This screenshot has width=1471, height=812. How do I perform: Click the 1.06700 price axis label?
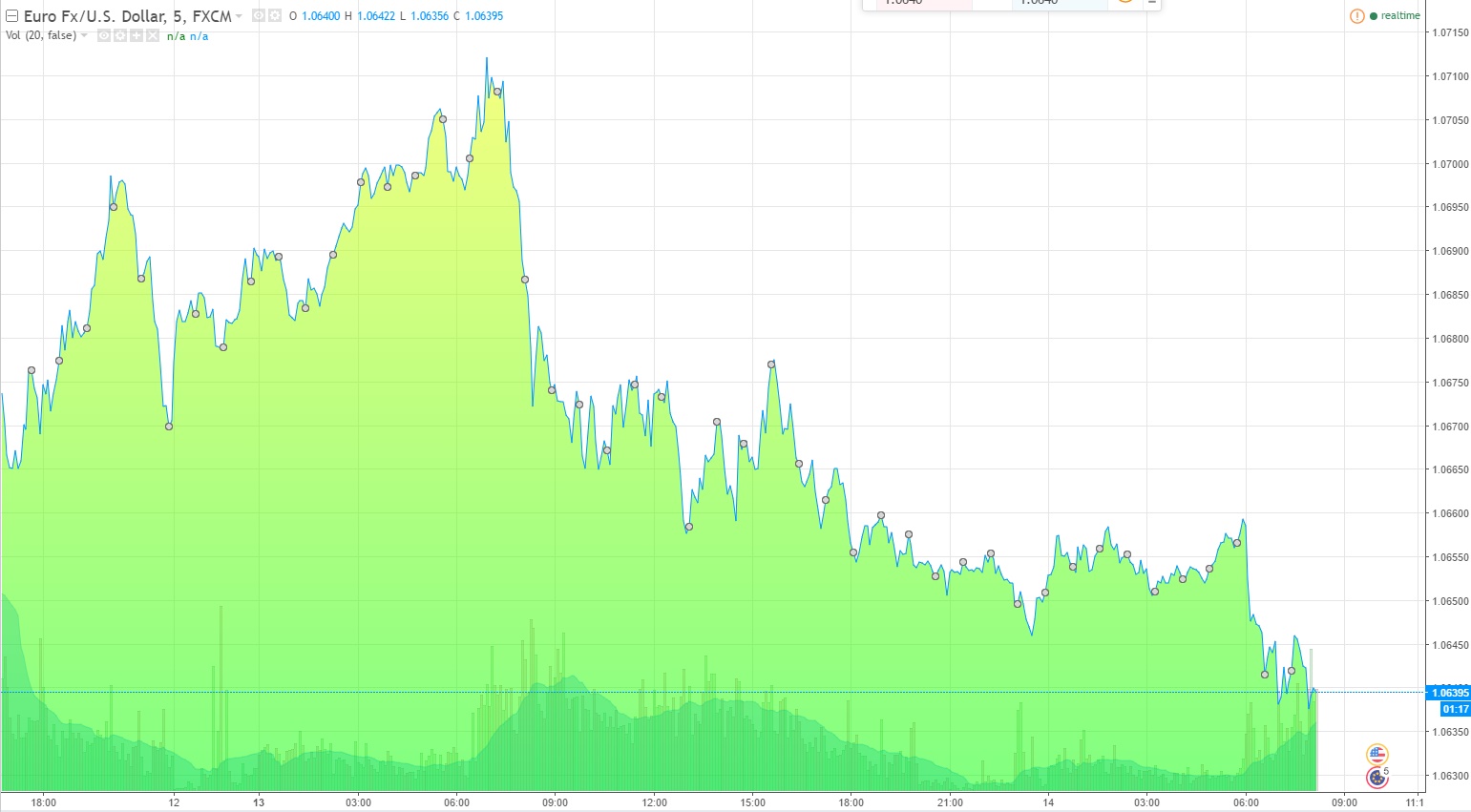[x=1450, y=427]
